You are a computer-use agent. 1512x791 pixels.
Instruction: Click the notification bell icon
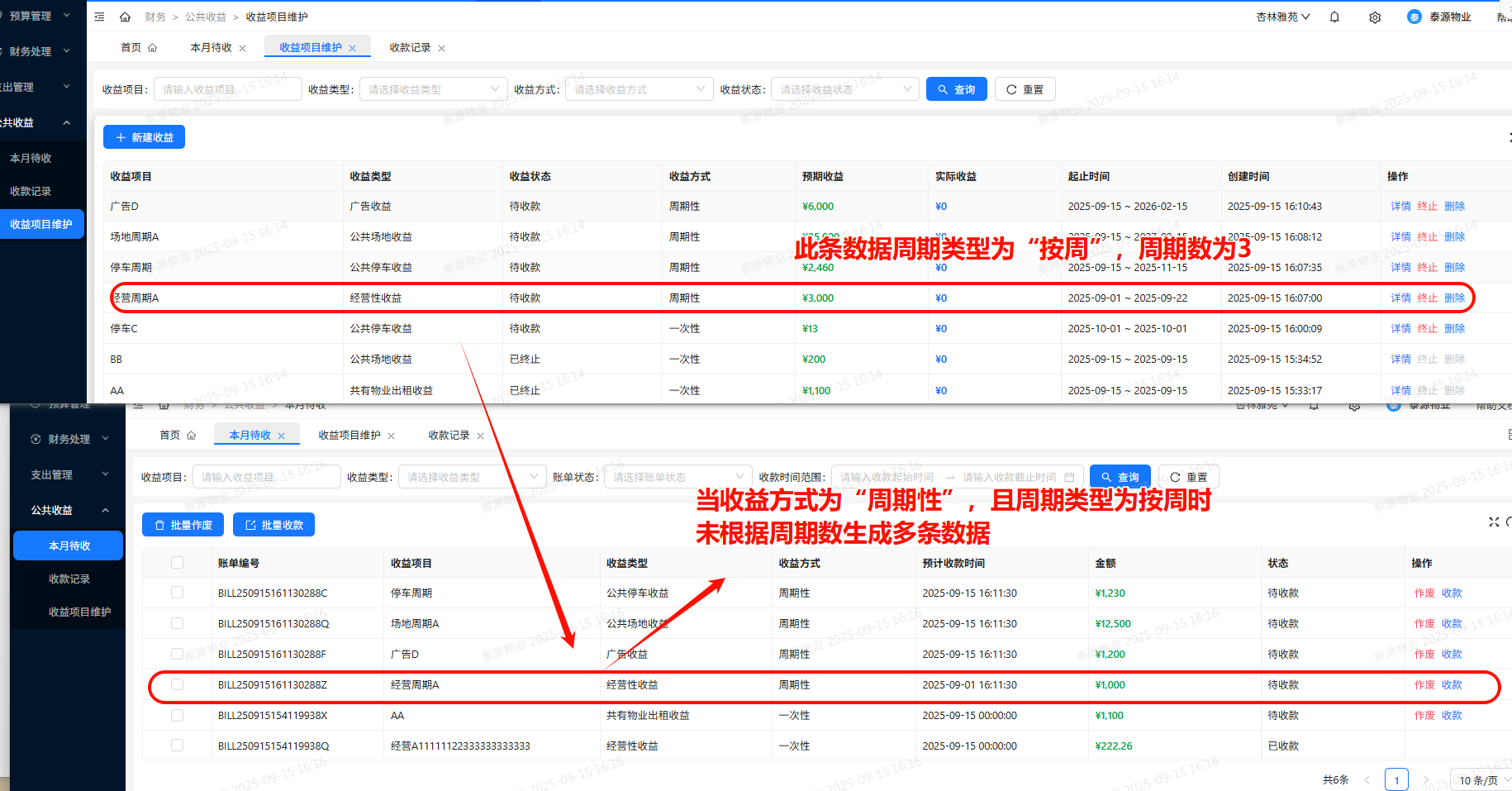pyautogui.click(x=1334, y=17)
